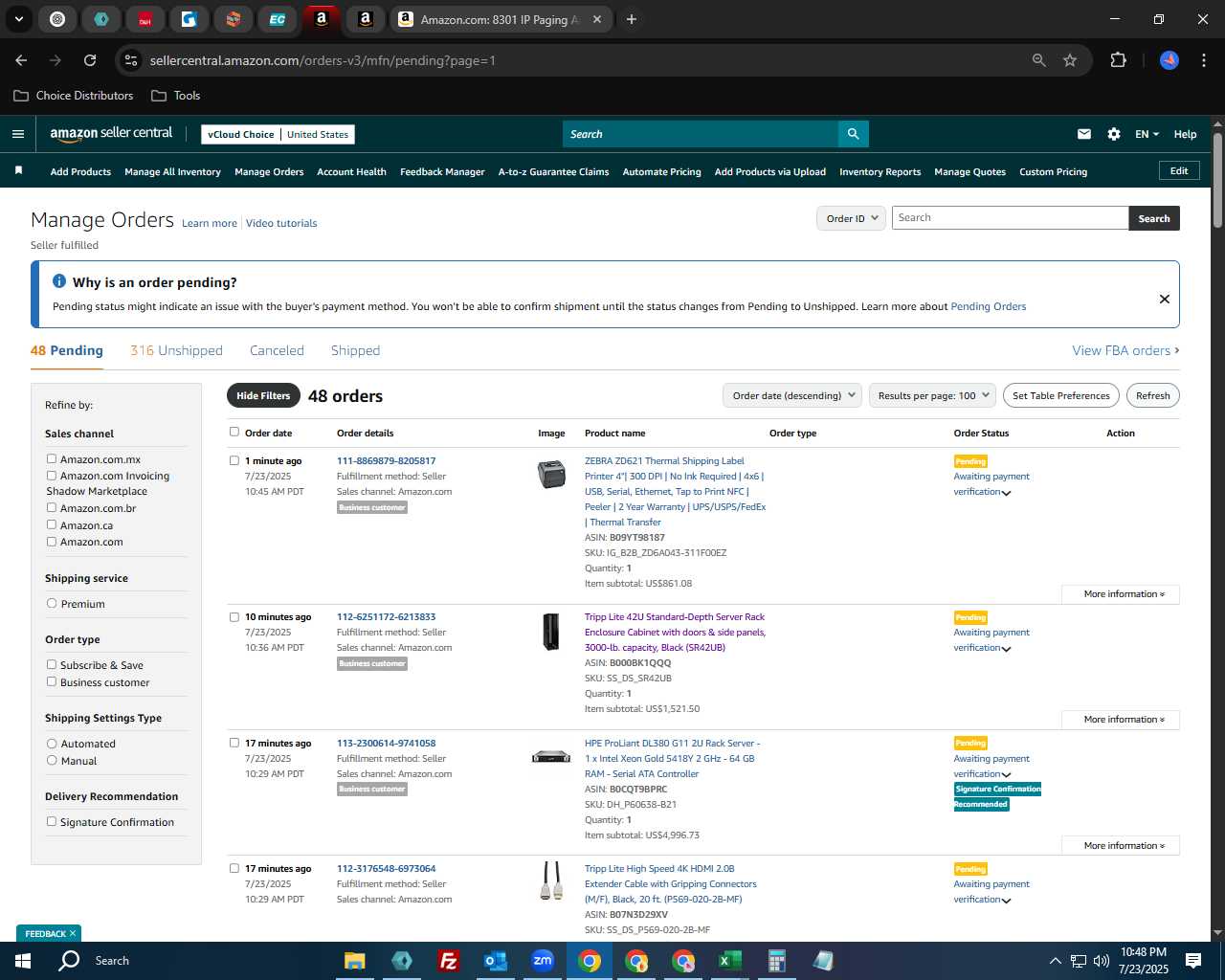Open the Order date (descending) sort dropdown

[x=792, y=395]
